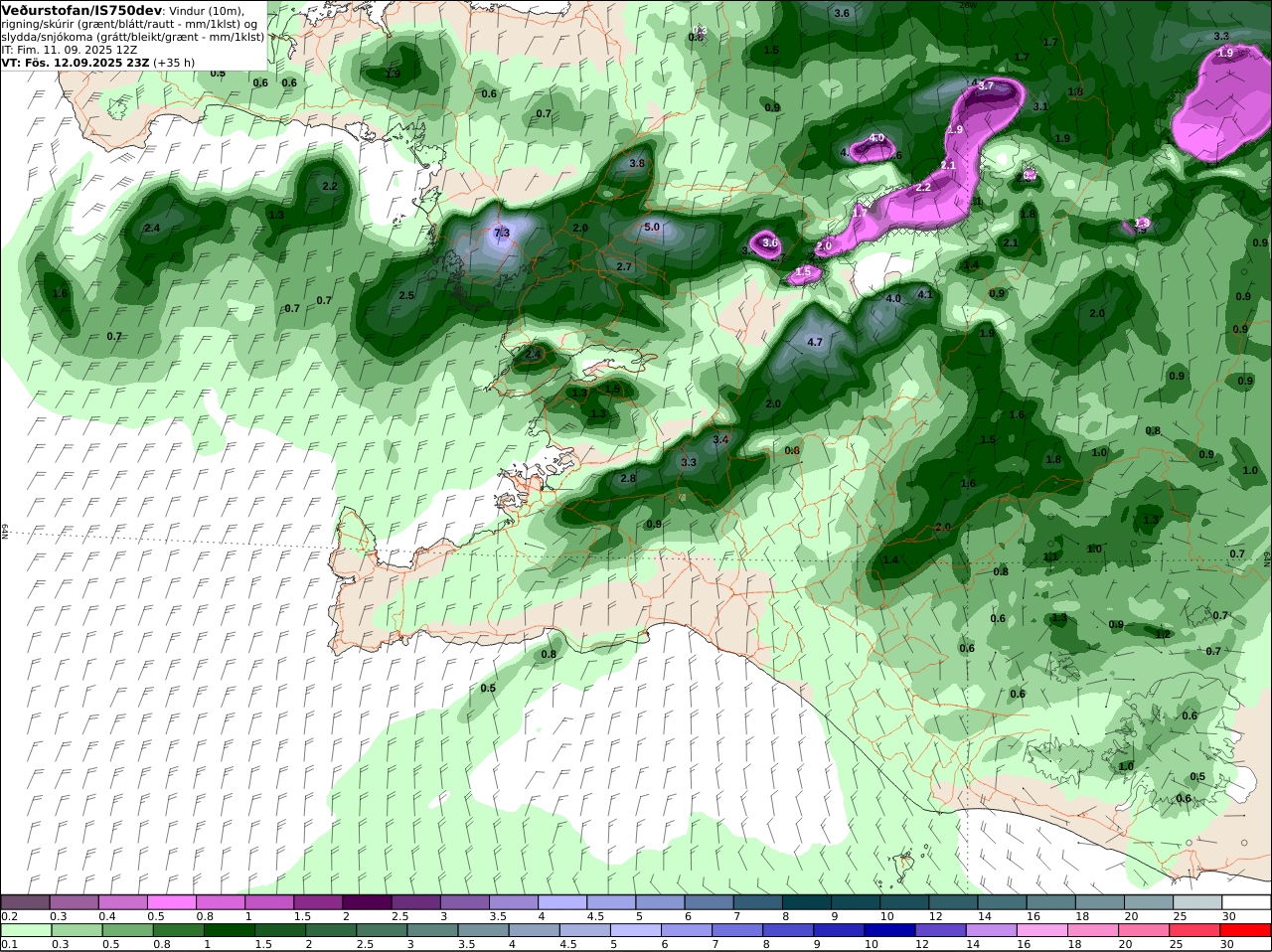Click the VT: Fös. 12.09.2025 23Z valid time
Screen dimensions: 1272x952
coord(76,62)
